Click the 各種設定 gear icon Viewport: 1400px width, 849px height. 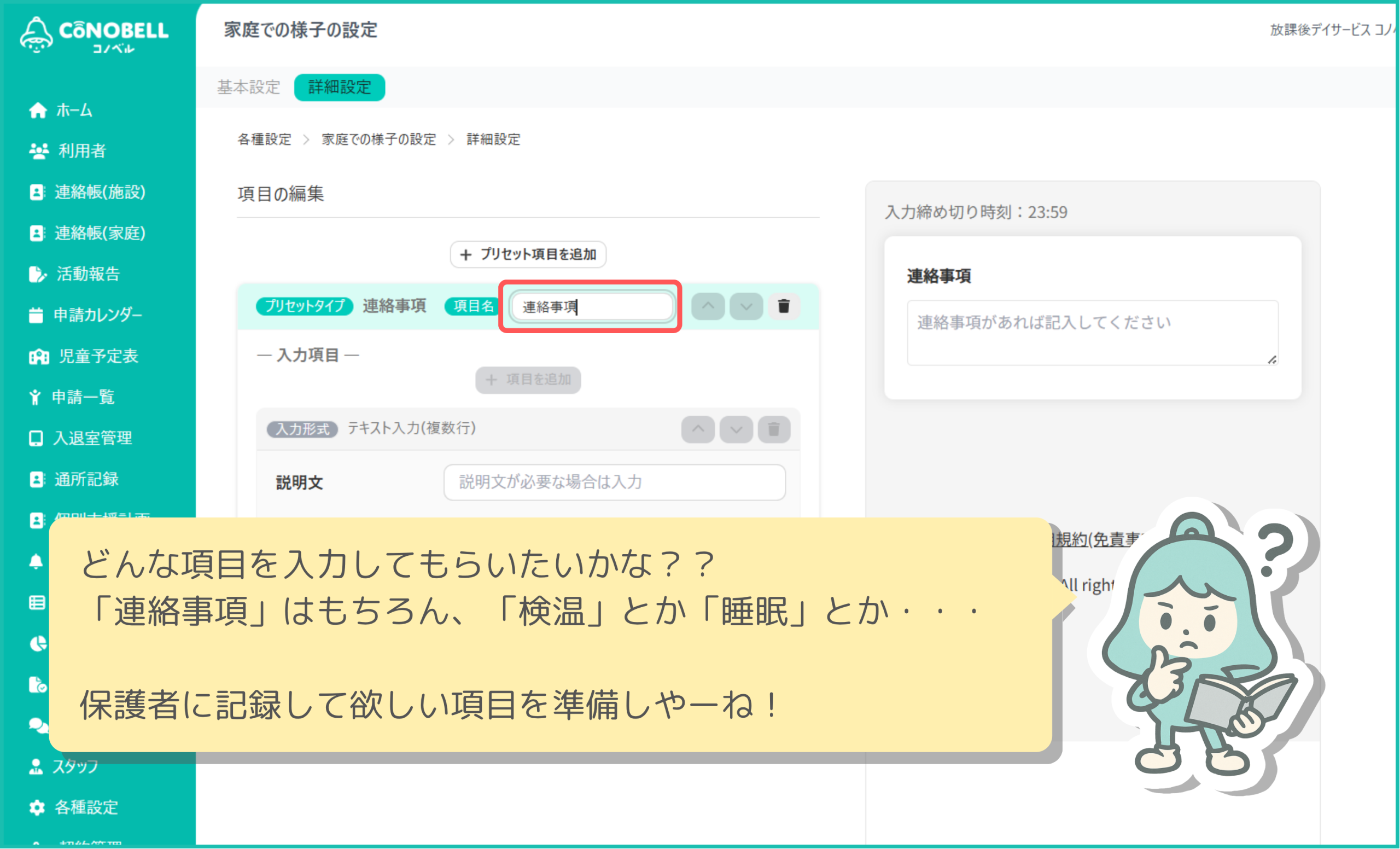pos(37,807)
